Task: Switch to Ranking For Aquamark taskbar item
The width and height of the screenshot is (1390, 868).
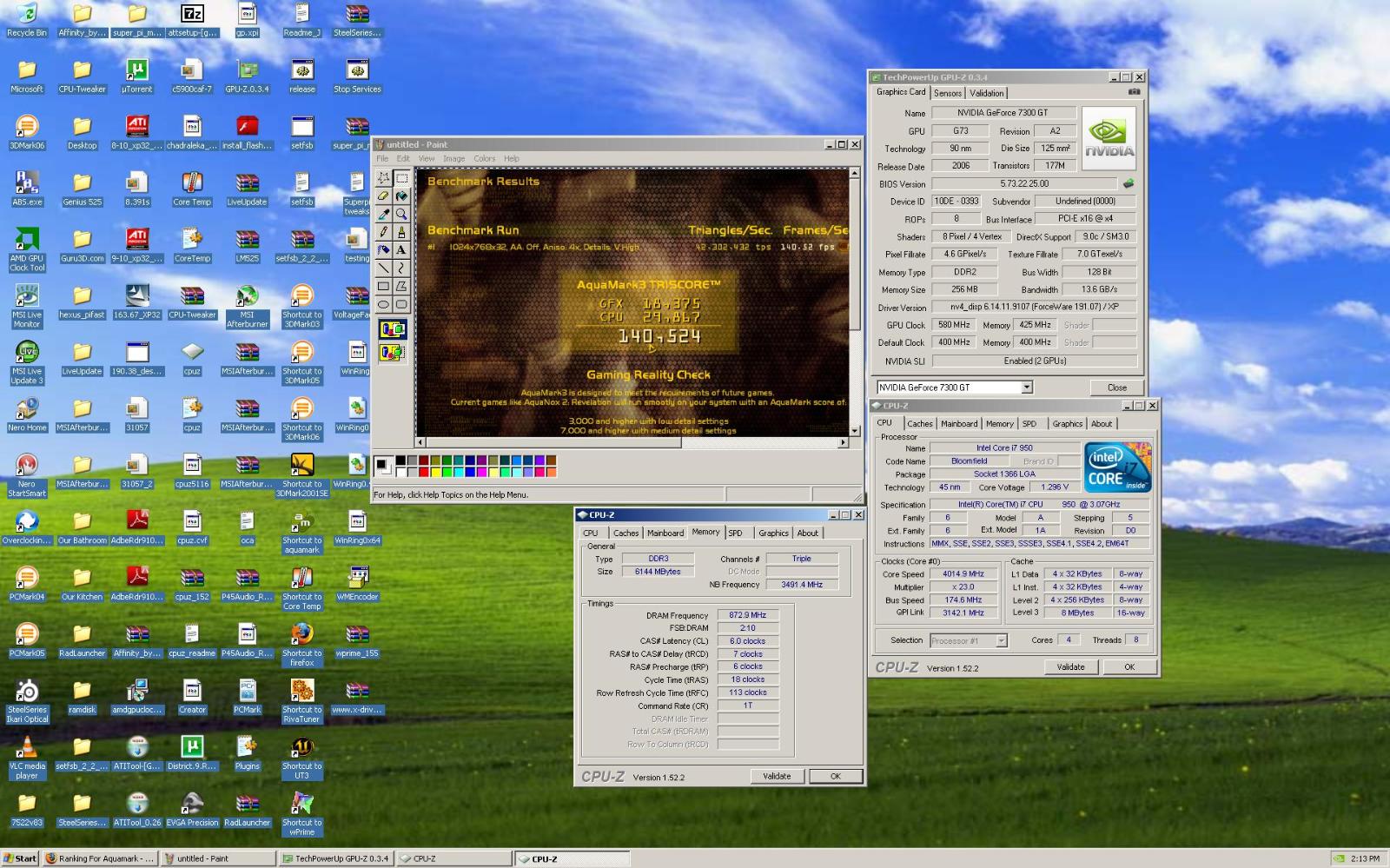Action: tap(99, 858)
